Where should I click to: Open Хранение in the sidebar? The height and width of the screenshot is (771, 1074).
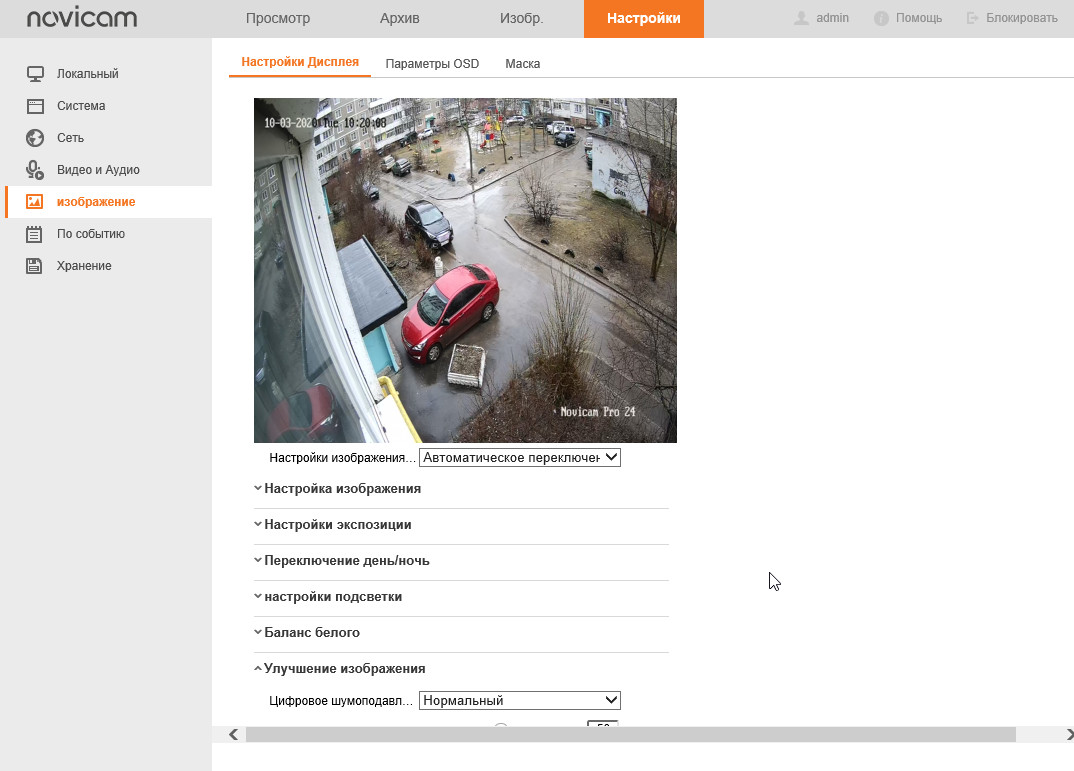pyautogui.click(x=84, y=266)
